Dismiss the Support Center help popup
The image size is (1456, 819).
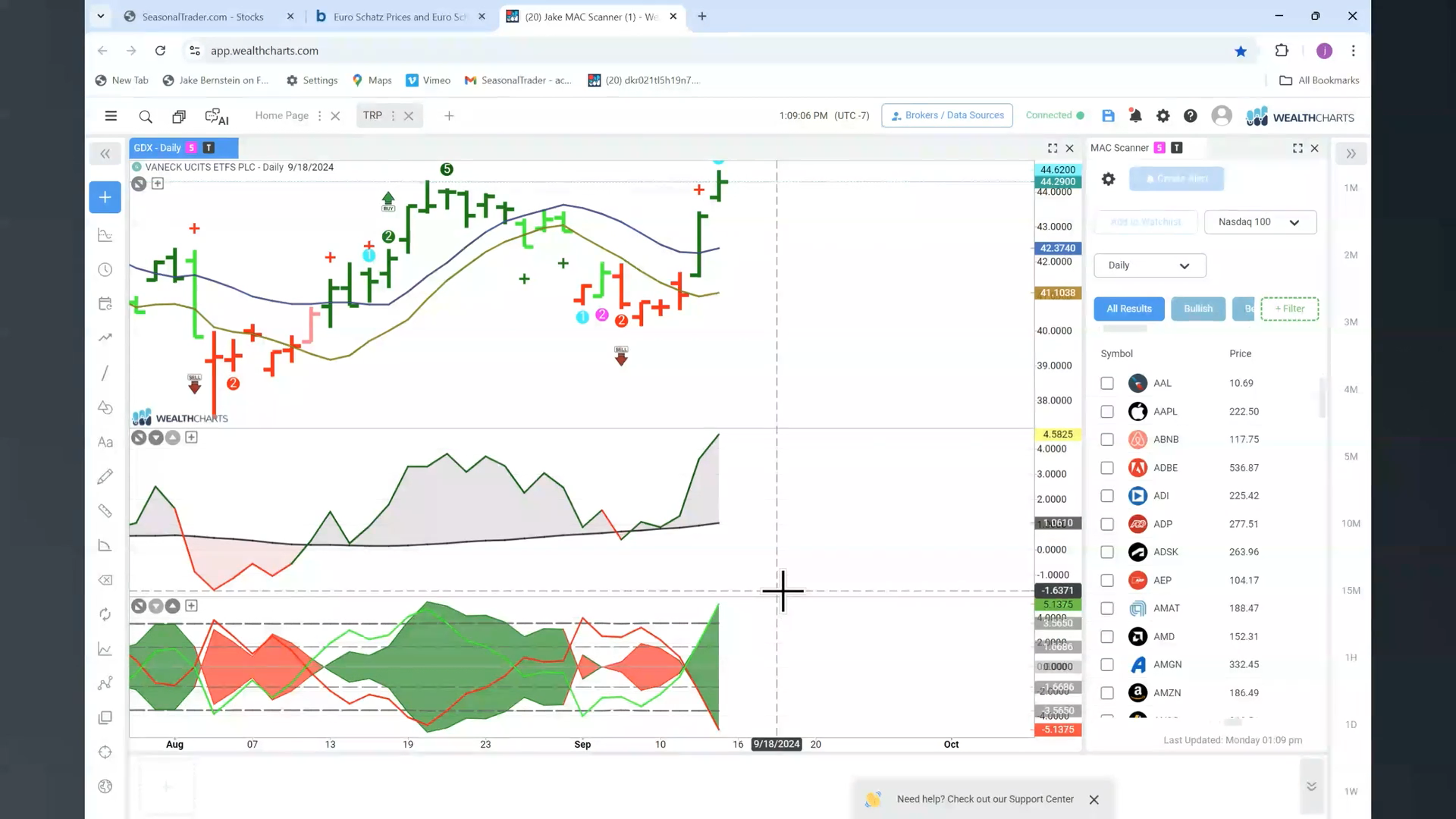[1094, 800]
